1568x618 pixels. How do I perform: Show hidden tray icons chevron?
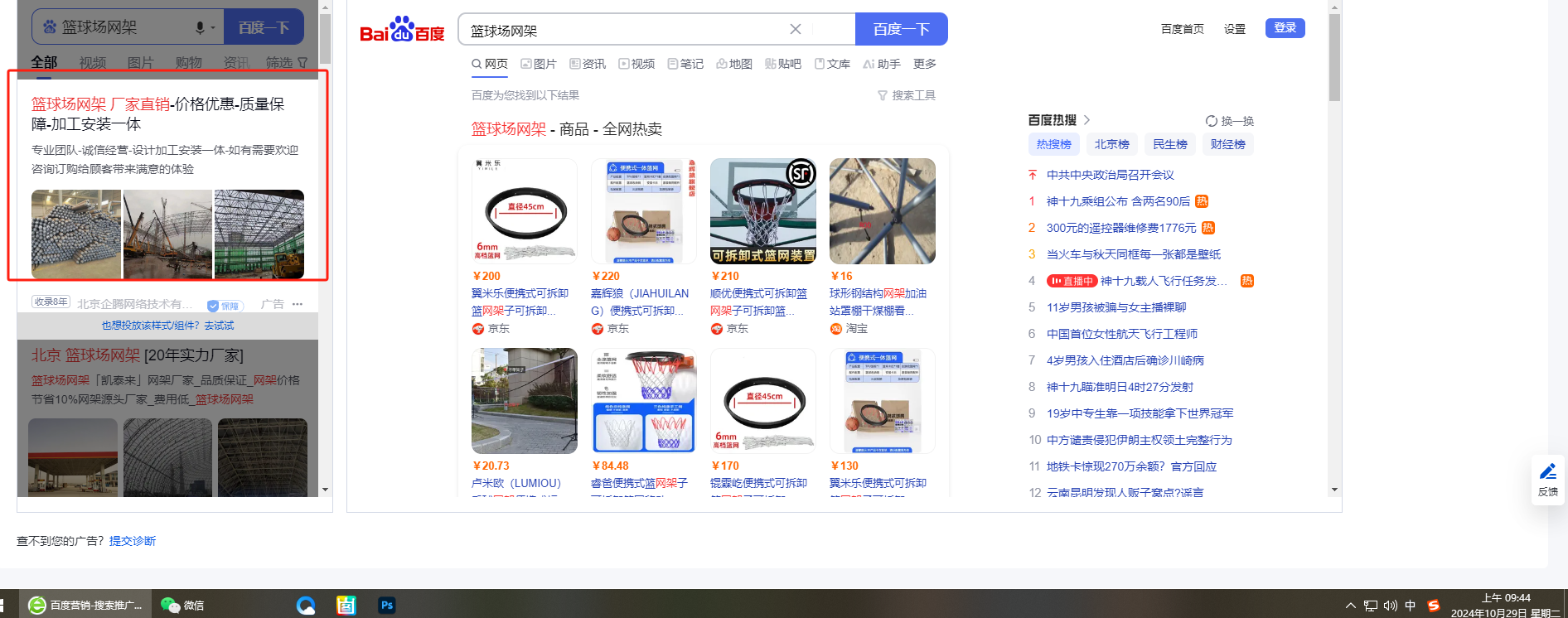(x=1351, y=606)
